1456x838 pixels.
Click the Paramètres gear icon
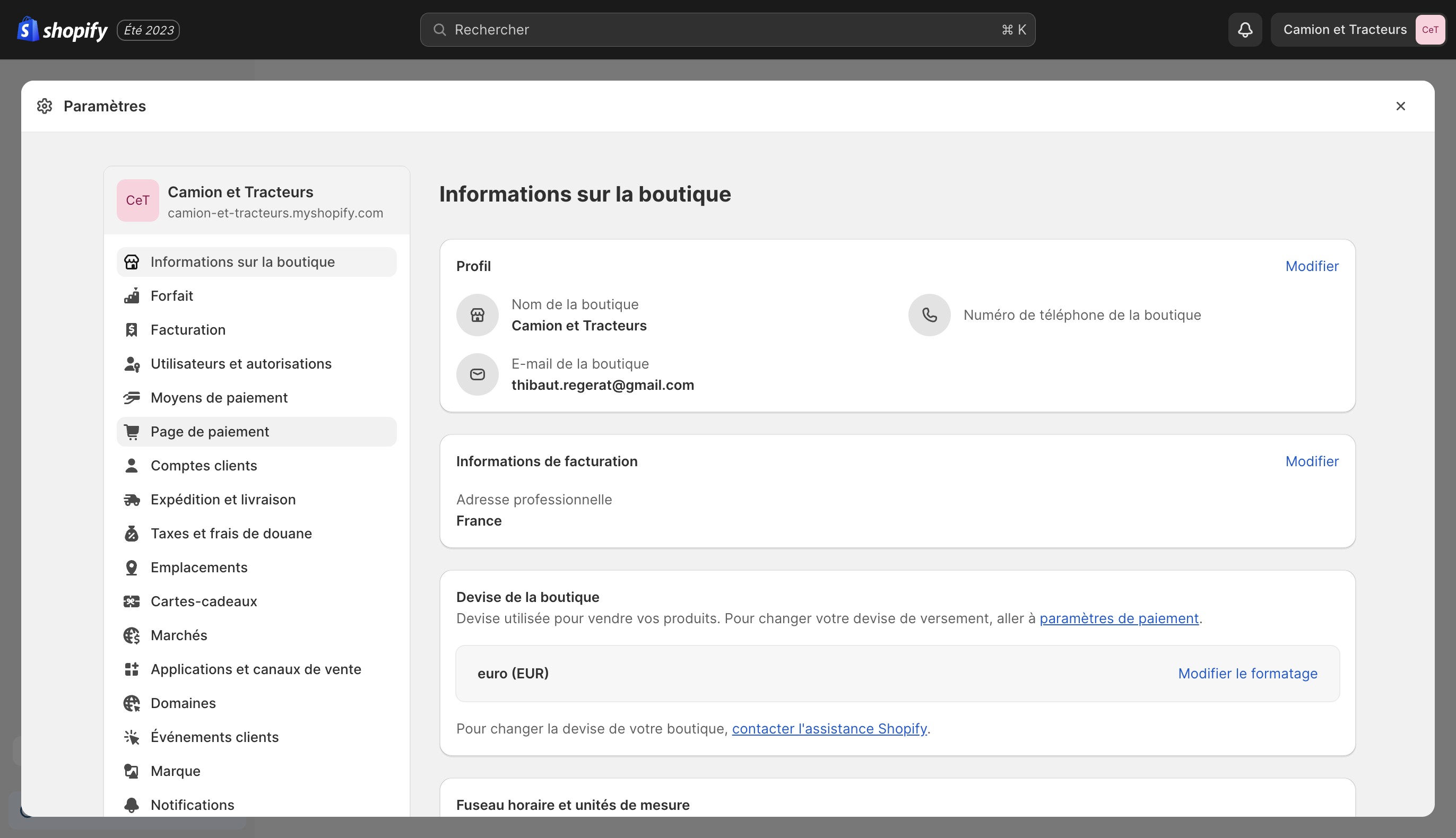coord(45,106)
